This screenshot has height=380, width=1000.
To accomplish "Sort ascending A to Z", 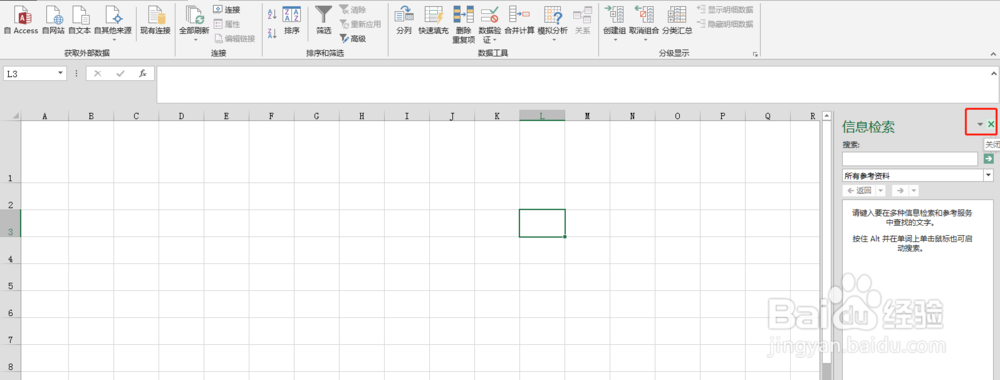I will (272, 14).
